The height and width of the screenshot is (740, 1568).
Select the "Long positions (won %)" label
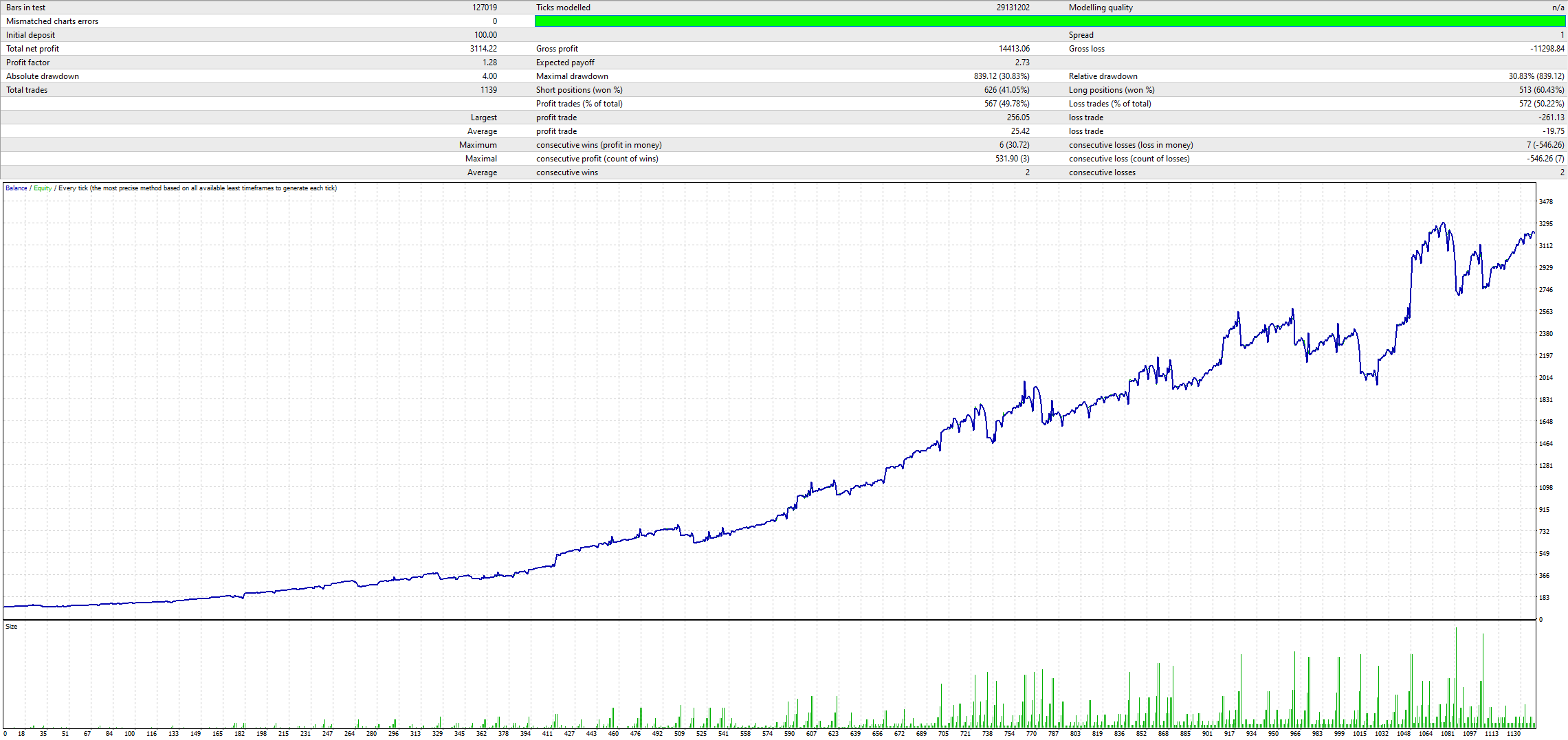coord(1112,90)
